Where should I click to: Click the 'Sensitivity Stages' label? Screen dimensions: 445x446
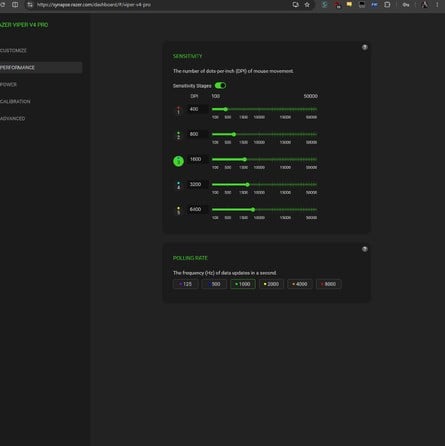(192, 86)
